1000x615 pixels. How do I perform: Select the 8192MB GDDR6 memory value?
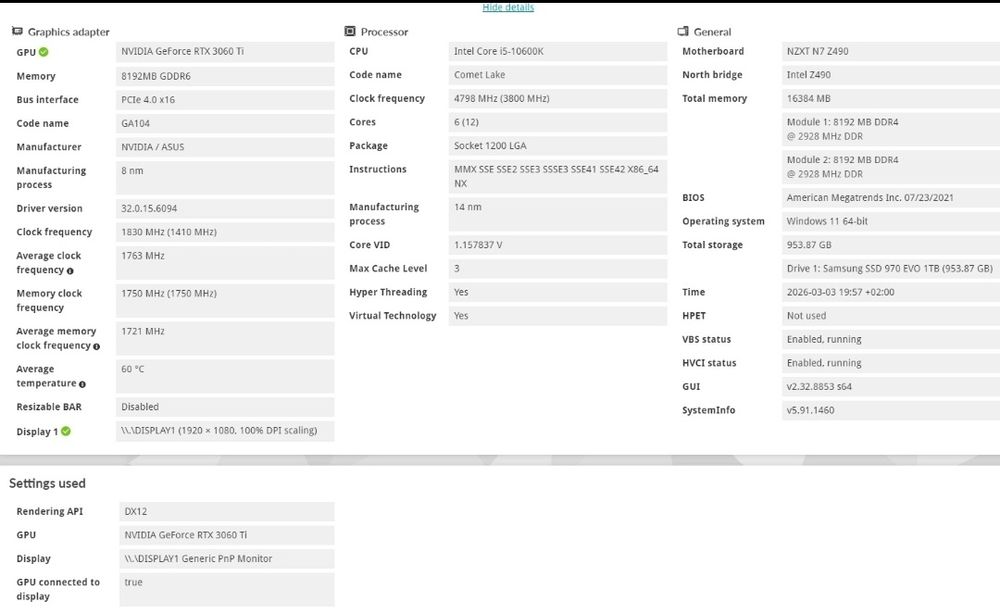(x=225, y=76)
